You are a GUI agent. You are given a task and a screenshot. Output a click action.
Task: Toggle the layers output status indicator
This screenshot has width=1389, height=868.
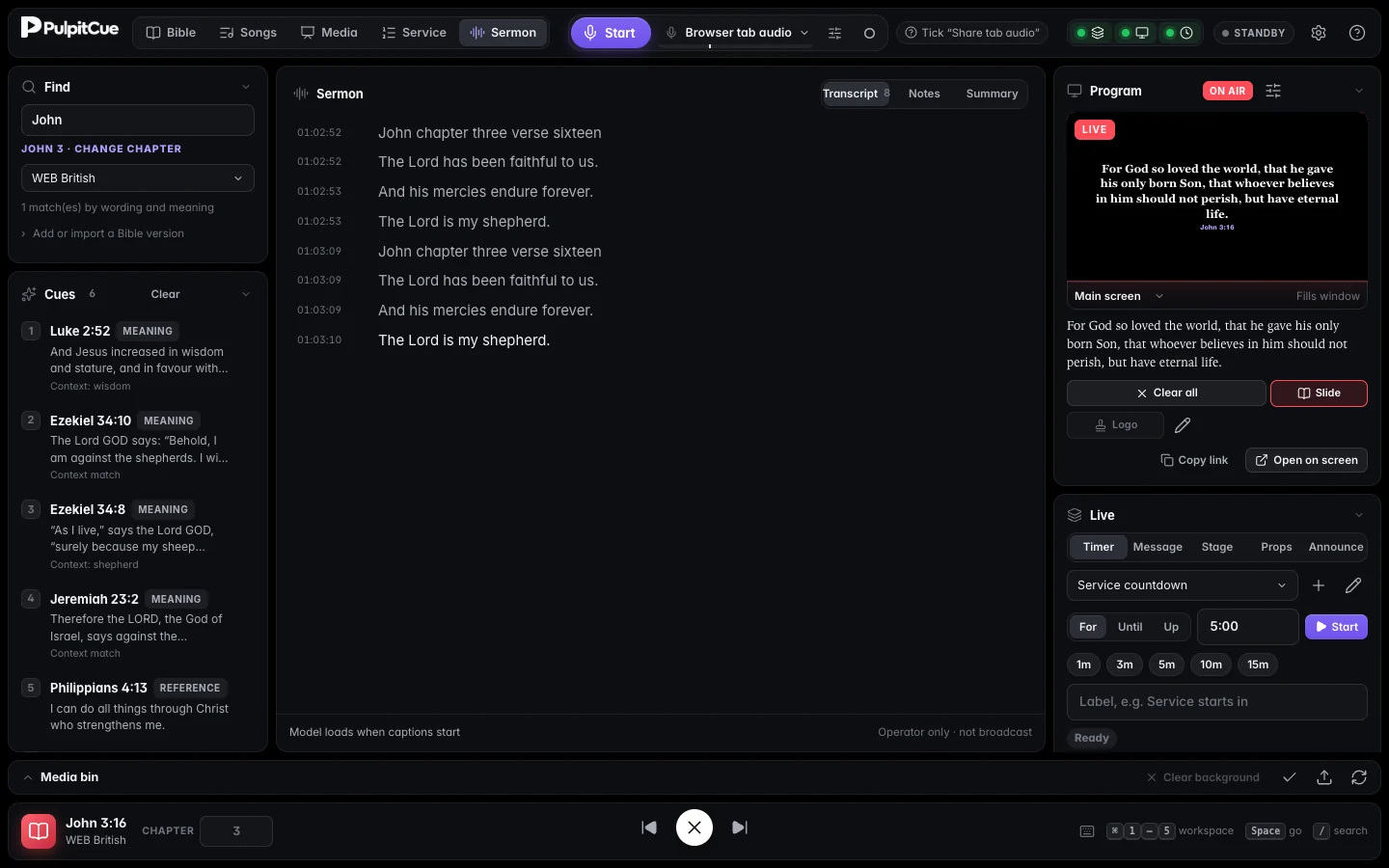coord(1090,33)
